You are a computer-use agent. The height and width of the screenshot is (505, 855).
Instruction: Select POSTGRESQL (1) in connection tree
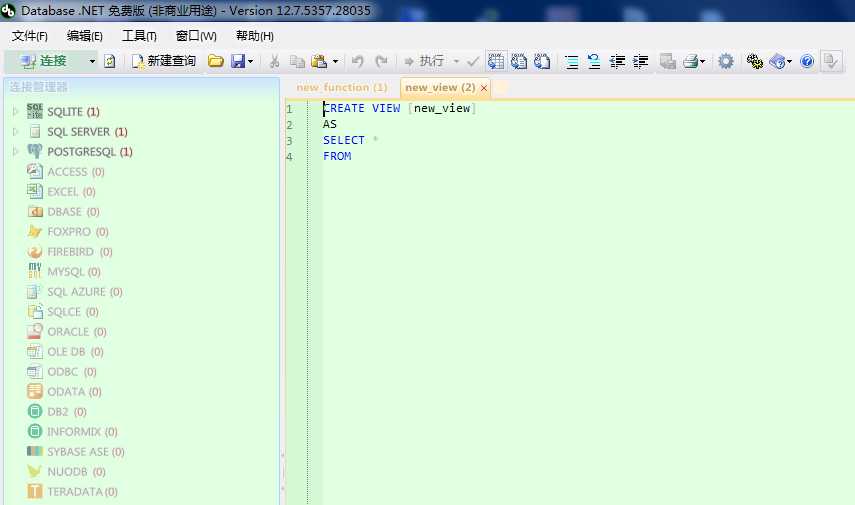90,152
